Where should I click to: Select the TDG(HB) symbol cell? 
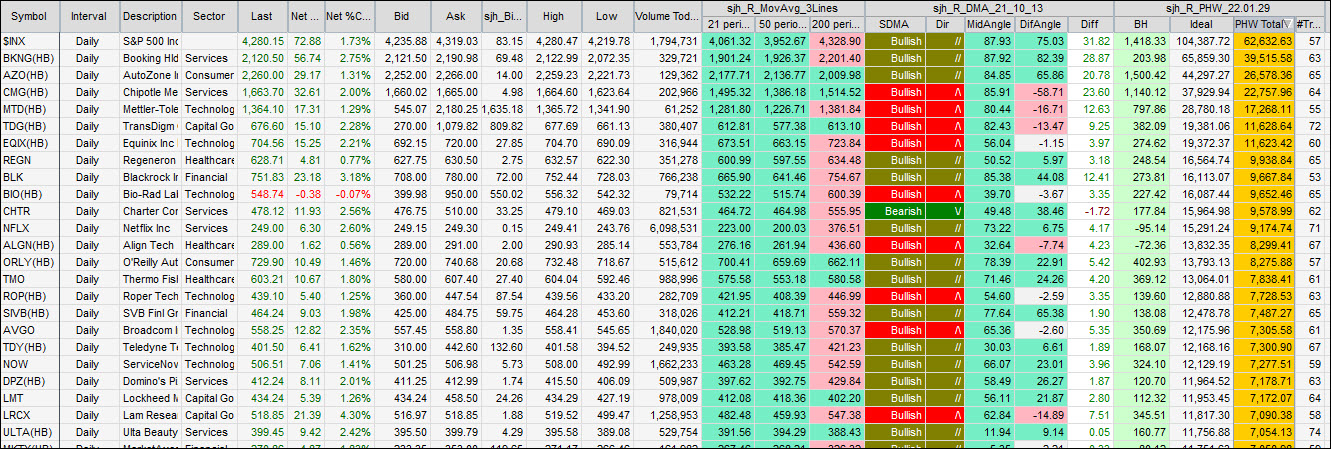tap(30, 126)
